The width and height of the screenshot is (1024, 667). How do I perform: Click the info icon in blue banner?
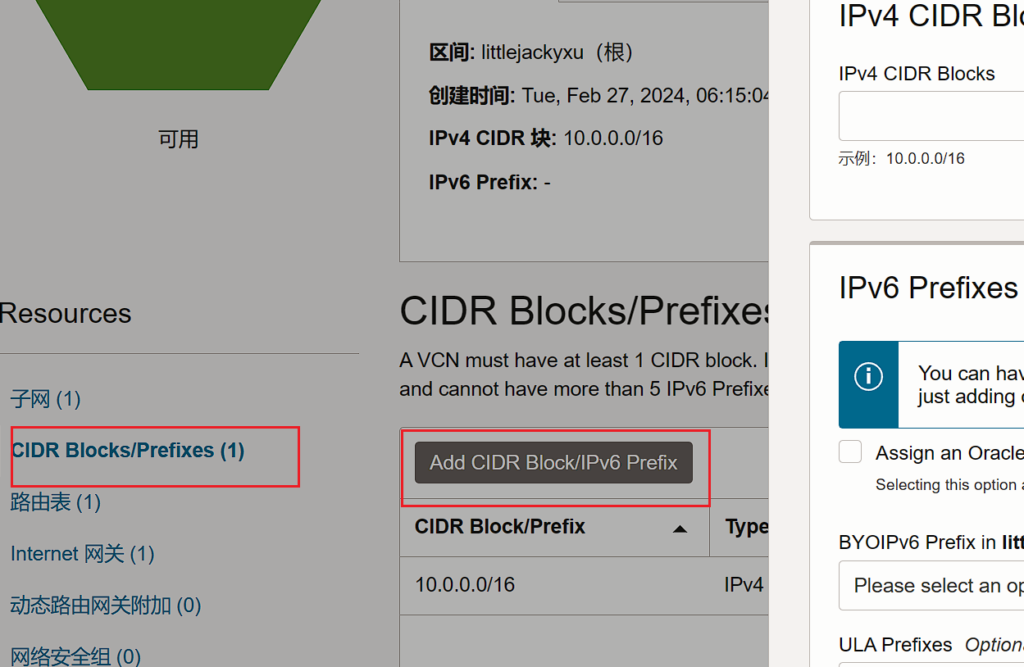(868, 376)
